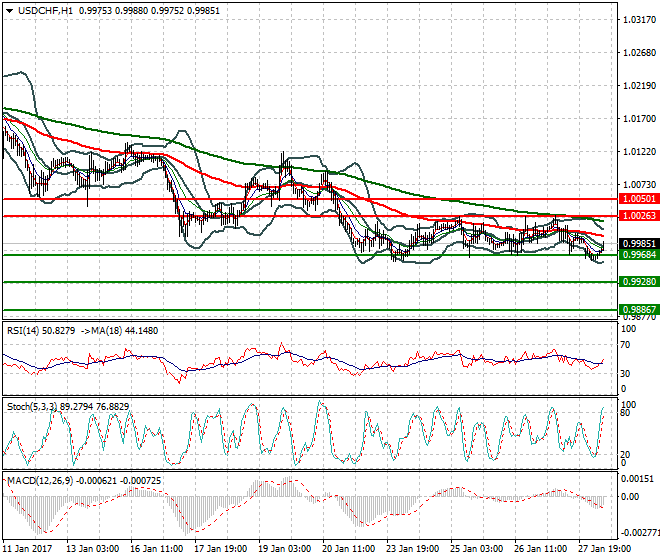Click the 19 Jan 03:00 time label
The width and height of the screenshot is (660, 560).
click(285, 549)
